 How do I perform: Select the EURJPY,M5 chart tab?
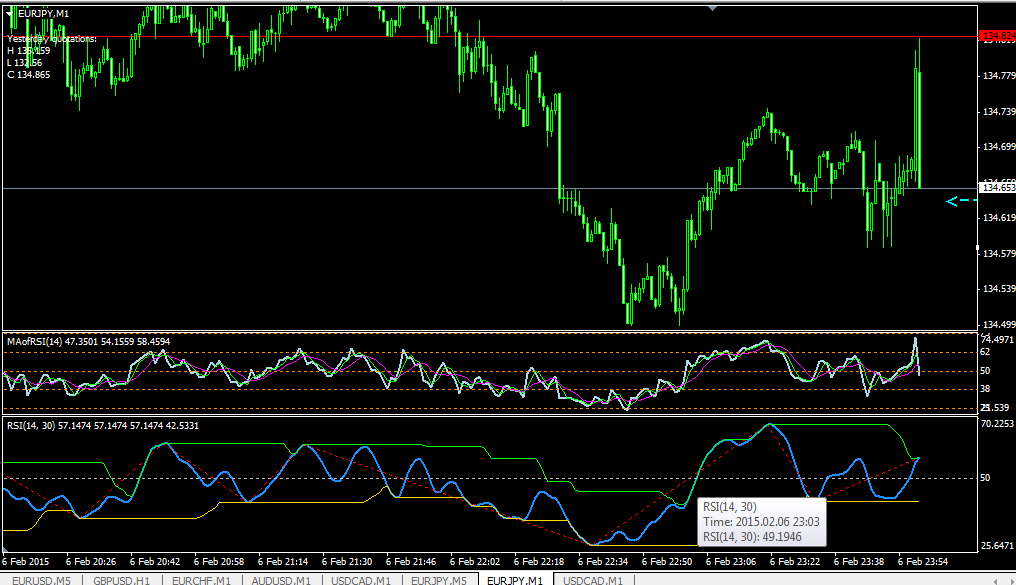tap(439, 580)
